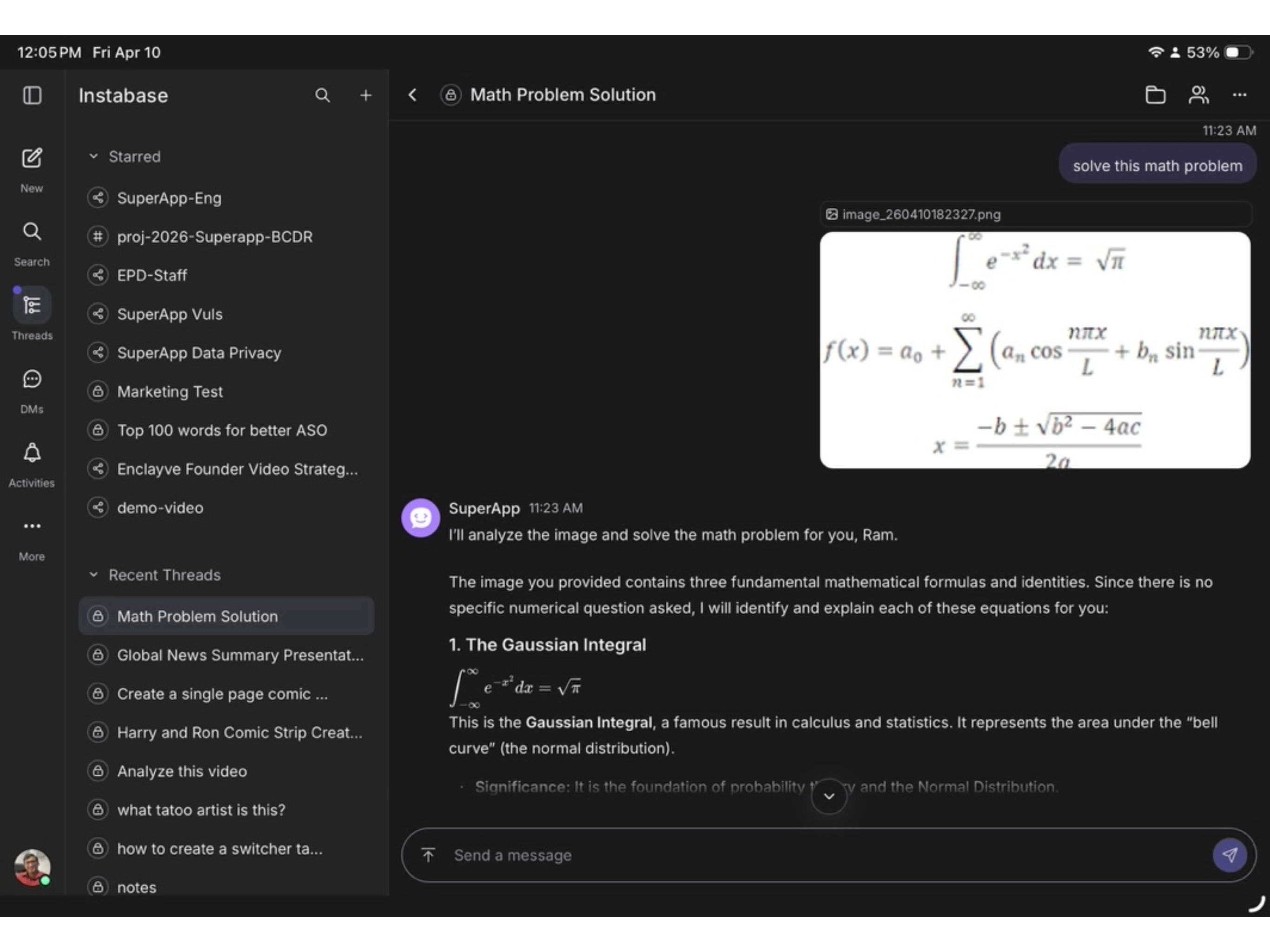This screenshot has width=1270, height=952.
Task: Click the 12:05 PM clock
Action: coord(49,52)
